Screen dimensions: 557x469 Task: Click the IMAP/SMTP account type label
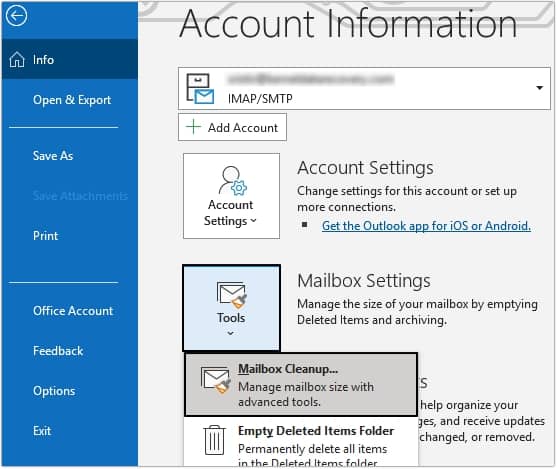pos(260,98)
